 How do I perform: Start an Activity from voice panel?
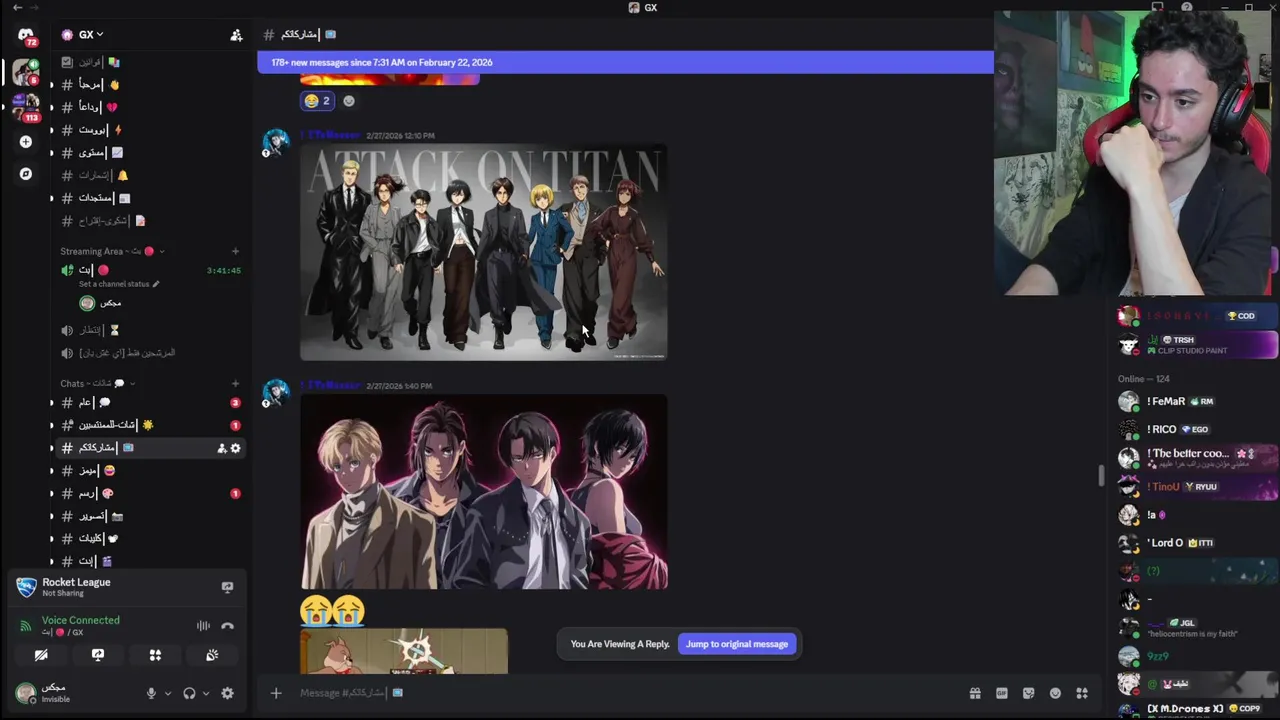point(155,655)
